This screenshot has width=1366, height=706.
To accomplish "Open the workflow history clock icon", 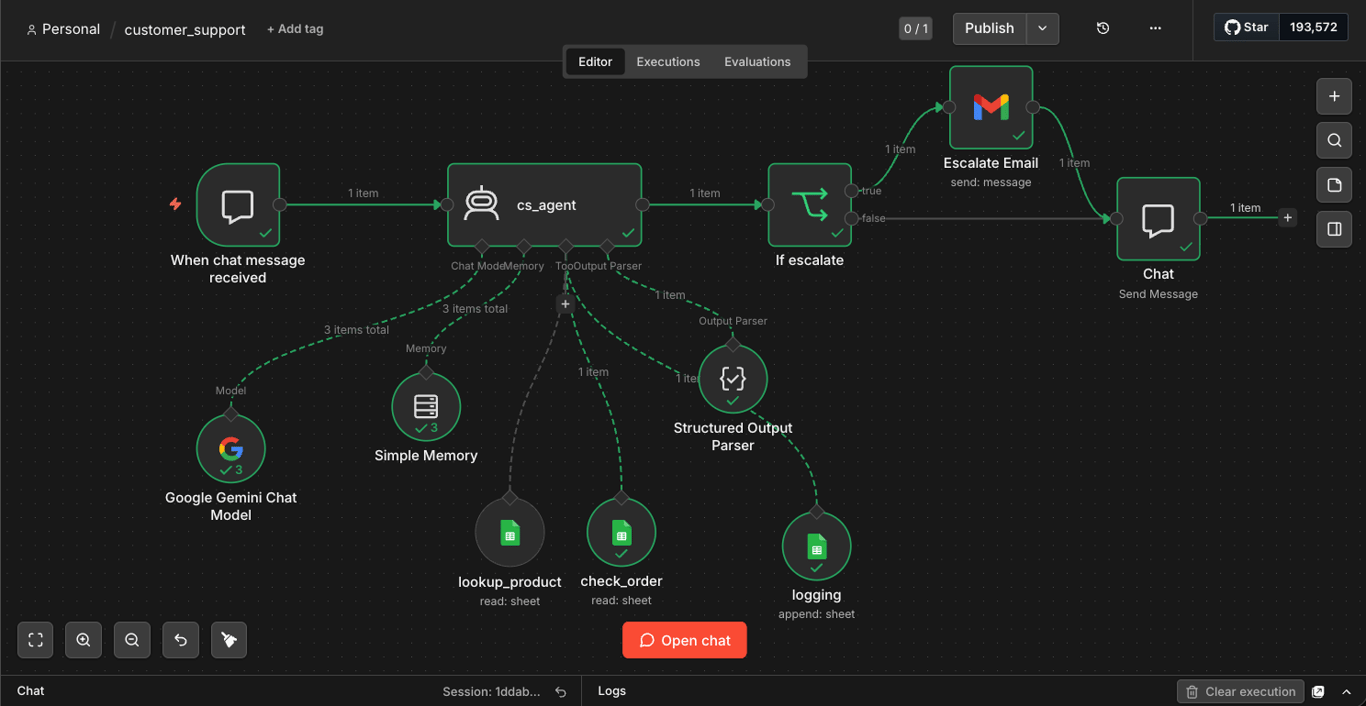I will [1103, 28].
